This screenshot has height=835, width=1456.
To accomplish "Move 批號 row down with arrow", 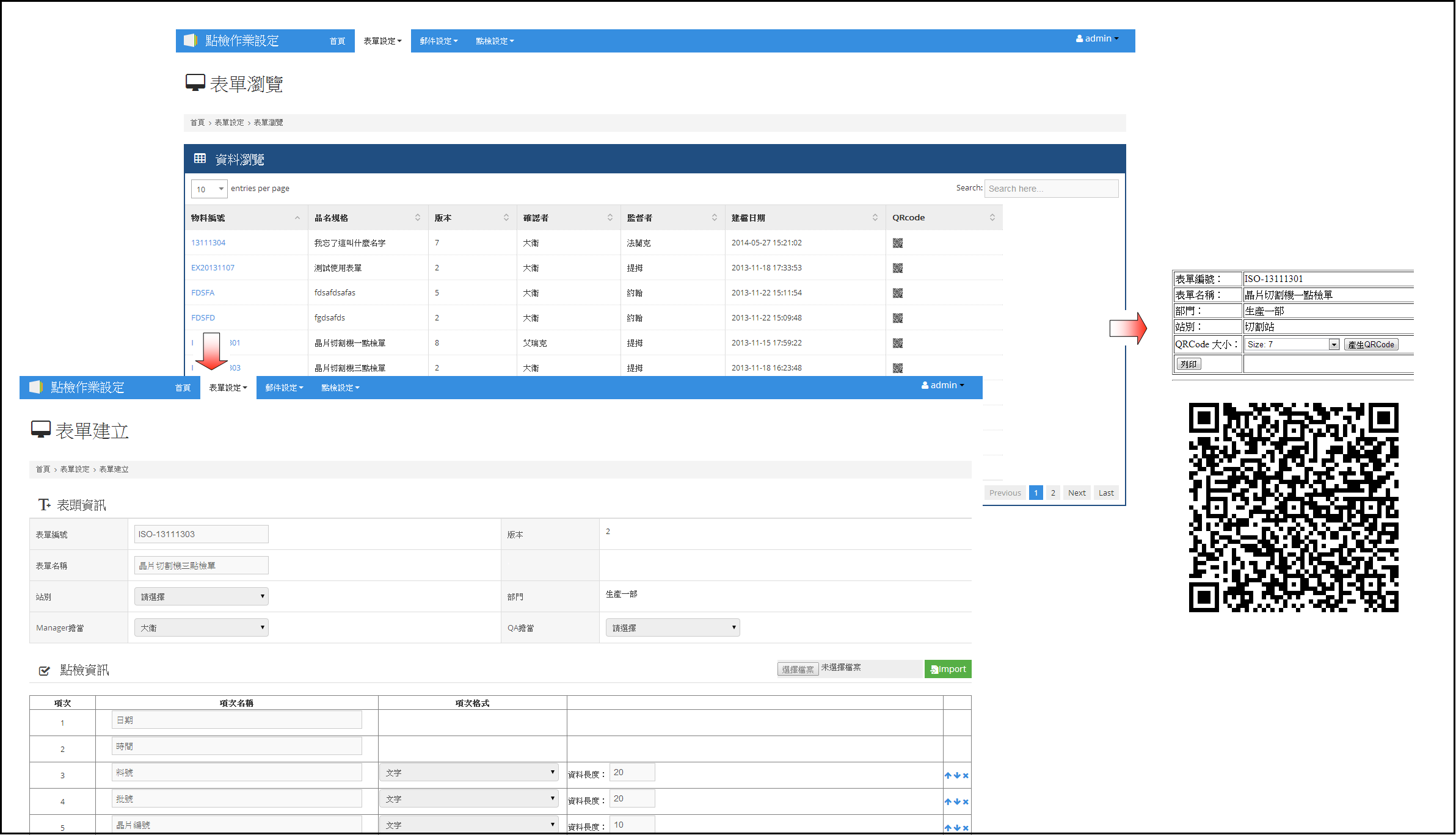I will [x=956, y=801].
